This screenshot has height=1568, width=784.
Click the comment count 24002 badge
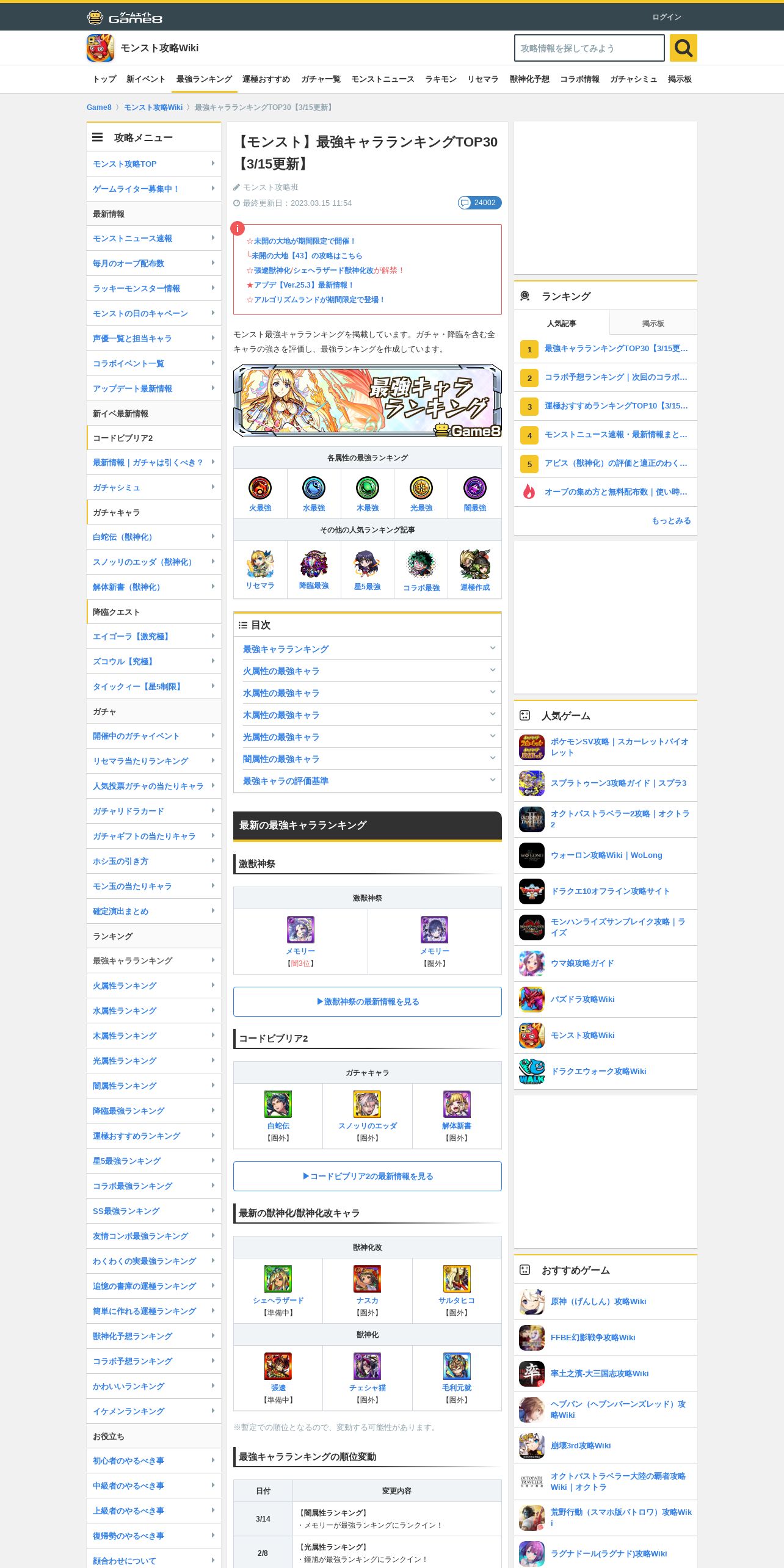[480, 203]
